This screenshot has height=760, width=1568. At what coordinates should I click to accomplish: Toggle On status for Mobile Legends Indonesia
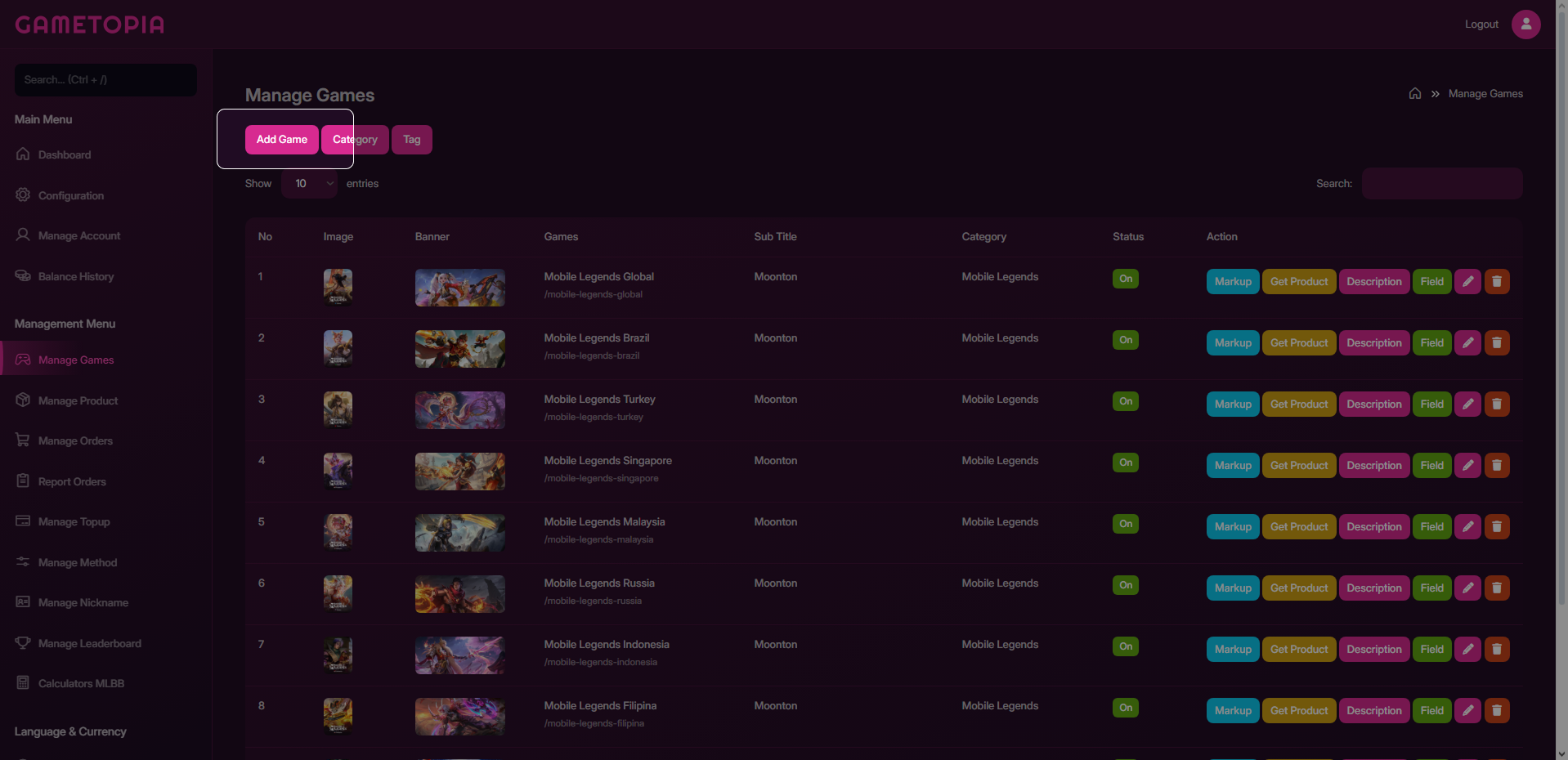[x=1126, y=646]
